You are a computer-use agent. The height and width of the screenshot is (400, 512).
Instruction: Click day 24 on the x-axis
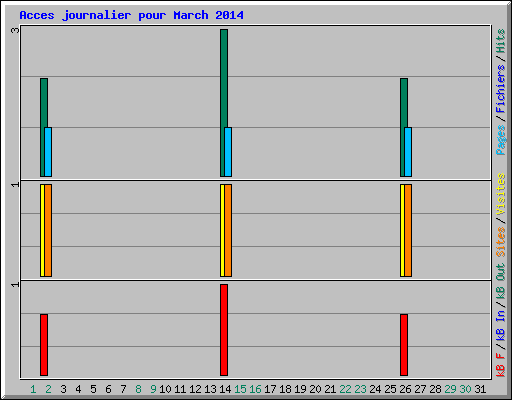pyautogui.click(x=375, y=389)
